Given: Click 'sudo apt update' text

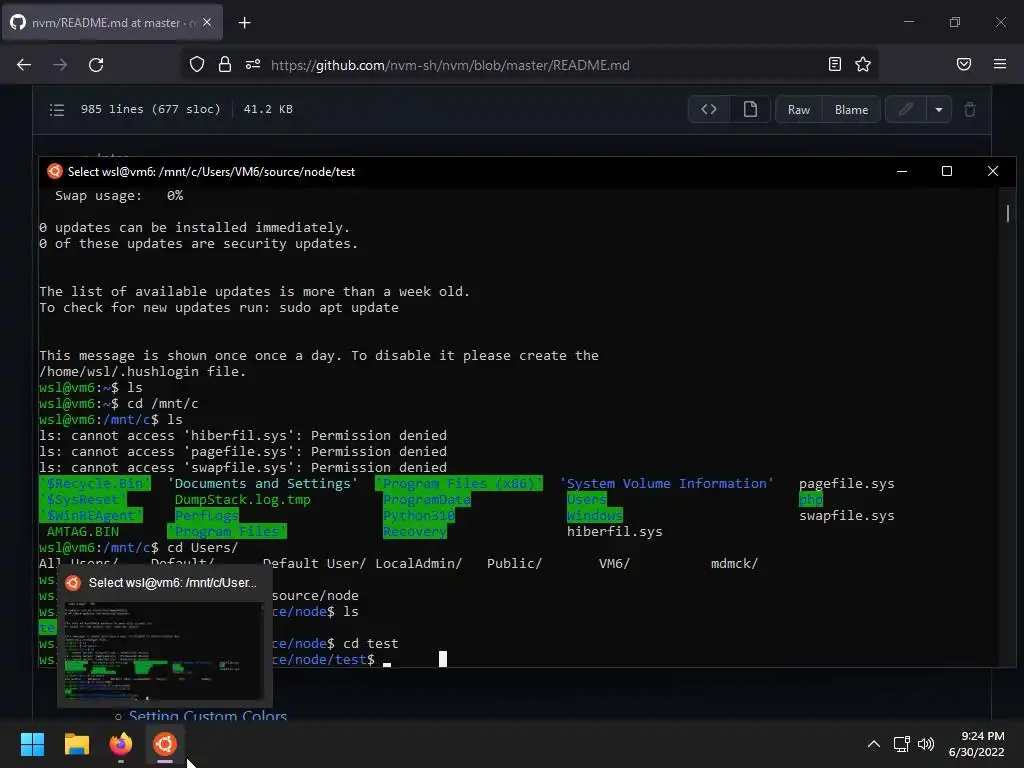Looking at the screenshot, I should coord(339,308).
